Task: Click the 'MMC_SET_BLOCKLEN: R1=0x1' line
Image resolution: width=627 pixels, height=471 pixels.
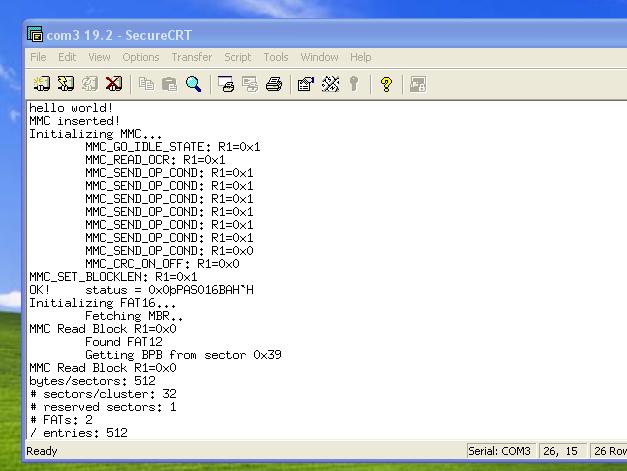Action: pyautogui.click(x=113, y=277)
